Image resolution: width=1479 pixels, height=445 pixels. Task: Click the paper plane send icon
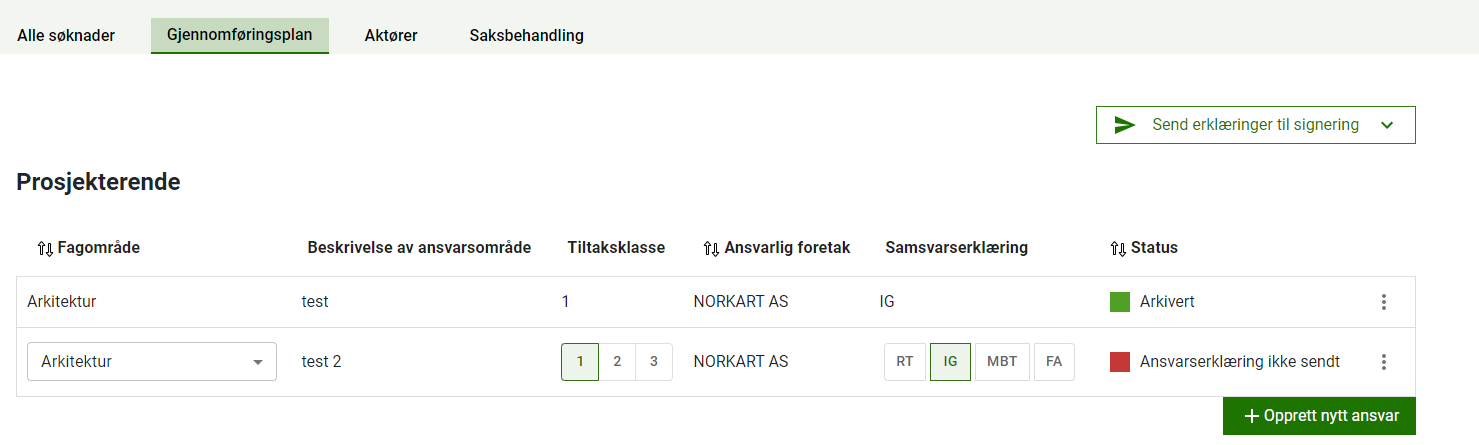point(1125,125)
